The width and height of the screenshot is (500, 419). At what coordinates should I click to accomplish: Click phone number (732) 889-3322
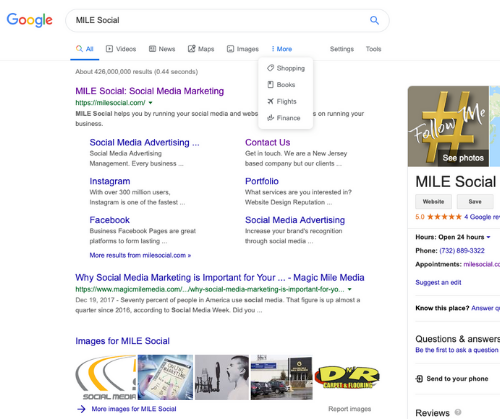click(462, 251)
